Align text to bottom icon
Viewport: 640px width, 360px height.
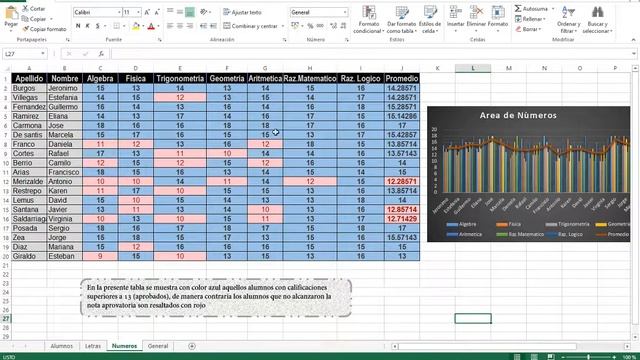[x=190, y=12]
